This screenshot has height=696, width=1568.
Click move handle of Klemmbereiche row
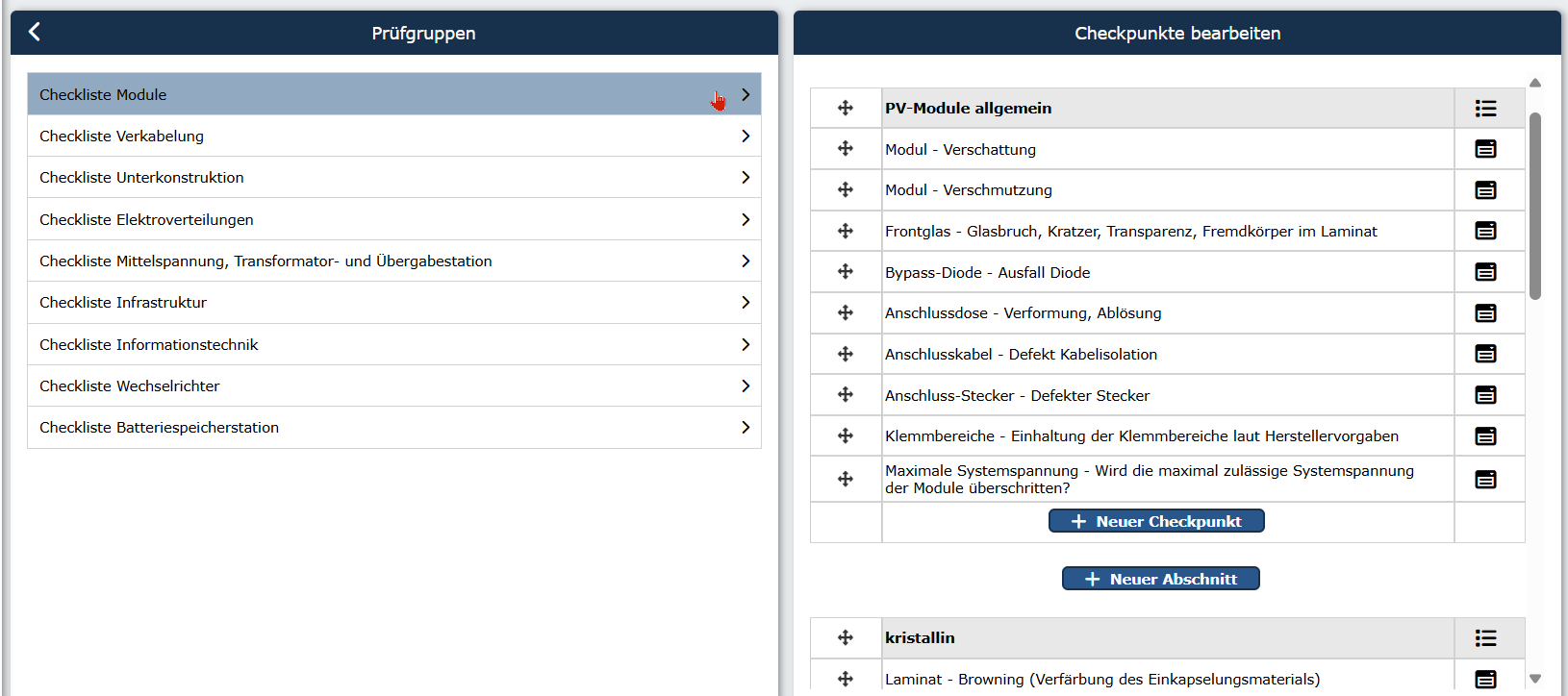click(846, 435)
